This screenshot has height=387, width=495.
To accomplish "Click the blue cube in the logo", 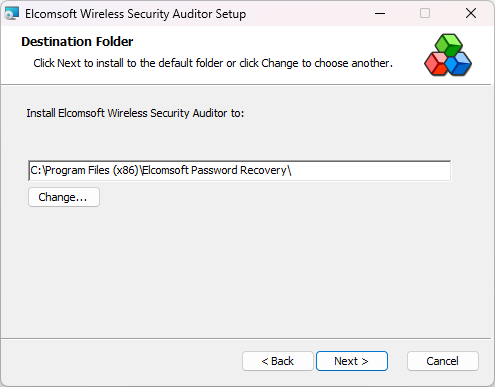I will click(x=459, y=64).
